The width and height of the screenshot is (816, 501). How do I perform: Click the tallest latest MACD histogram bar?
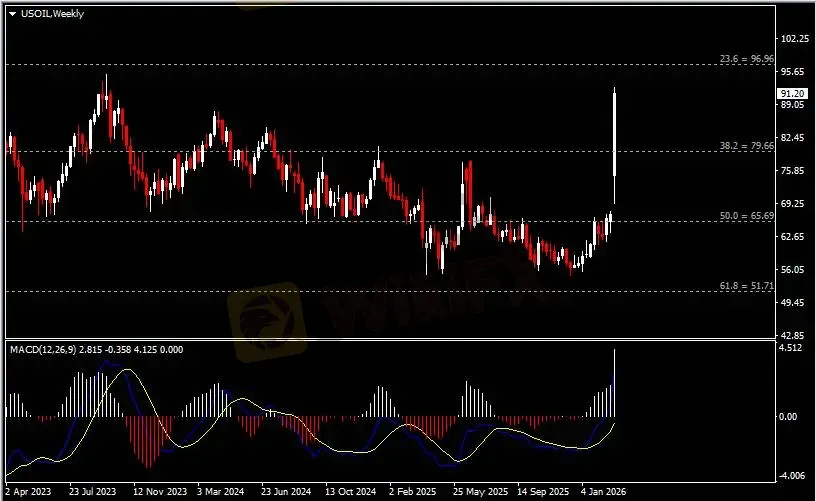tap(615, 383)
